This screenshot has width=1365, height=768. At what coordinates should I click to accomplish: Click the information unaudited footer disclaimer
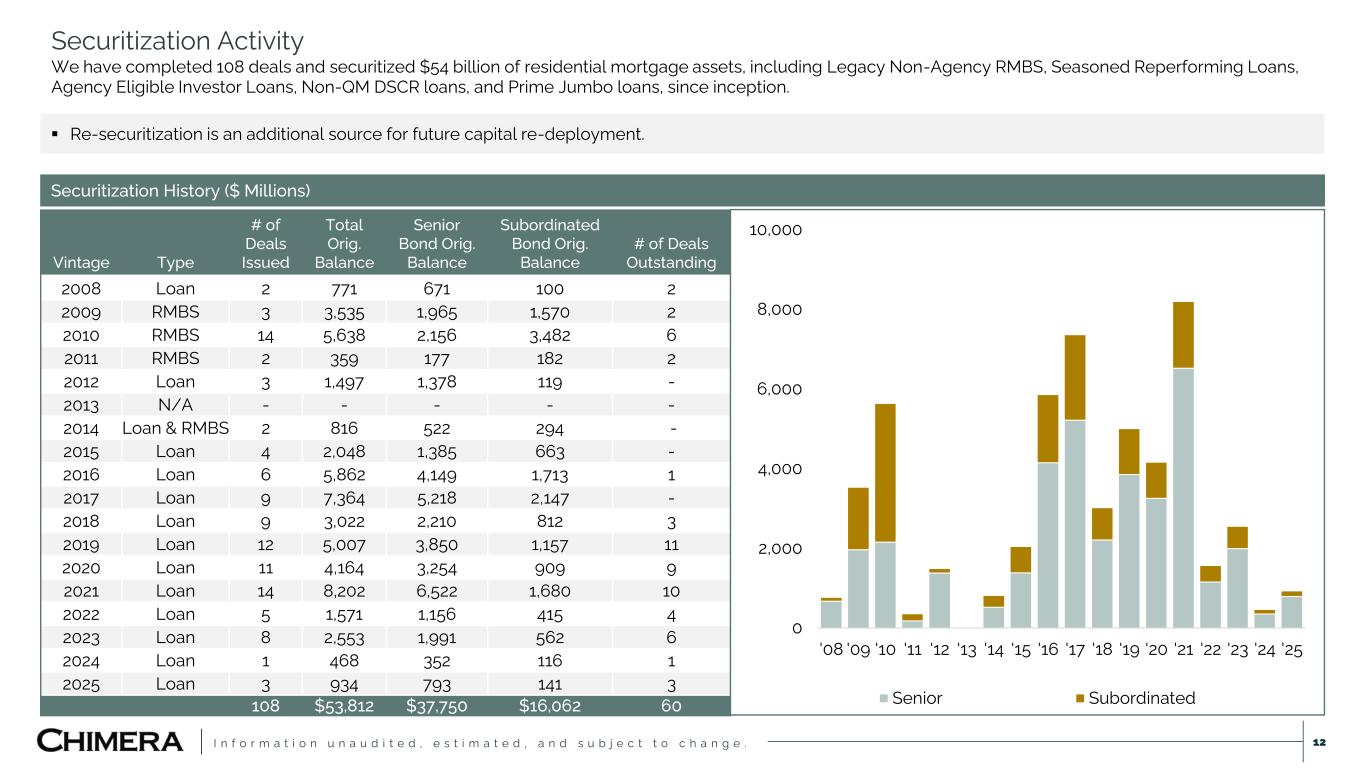(483, 742)
